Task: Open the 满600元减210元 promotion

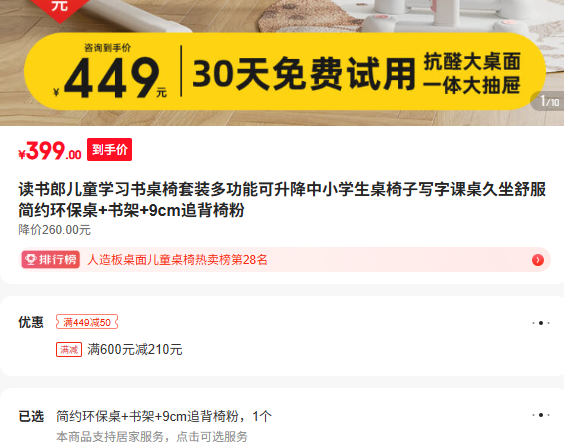Action: [135, 350]
